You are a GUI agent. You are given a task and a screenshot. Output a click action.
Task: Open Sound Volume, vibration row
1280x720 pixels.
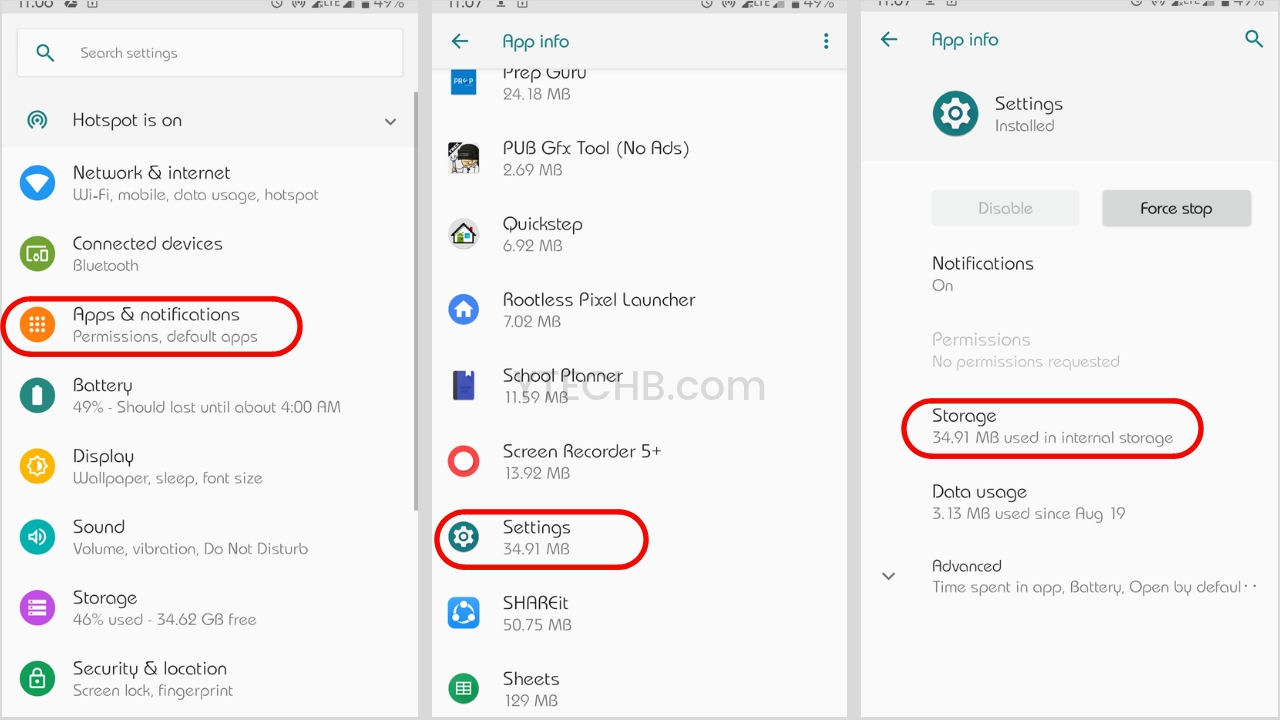click(x=209, y=537)
